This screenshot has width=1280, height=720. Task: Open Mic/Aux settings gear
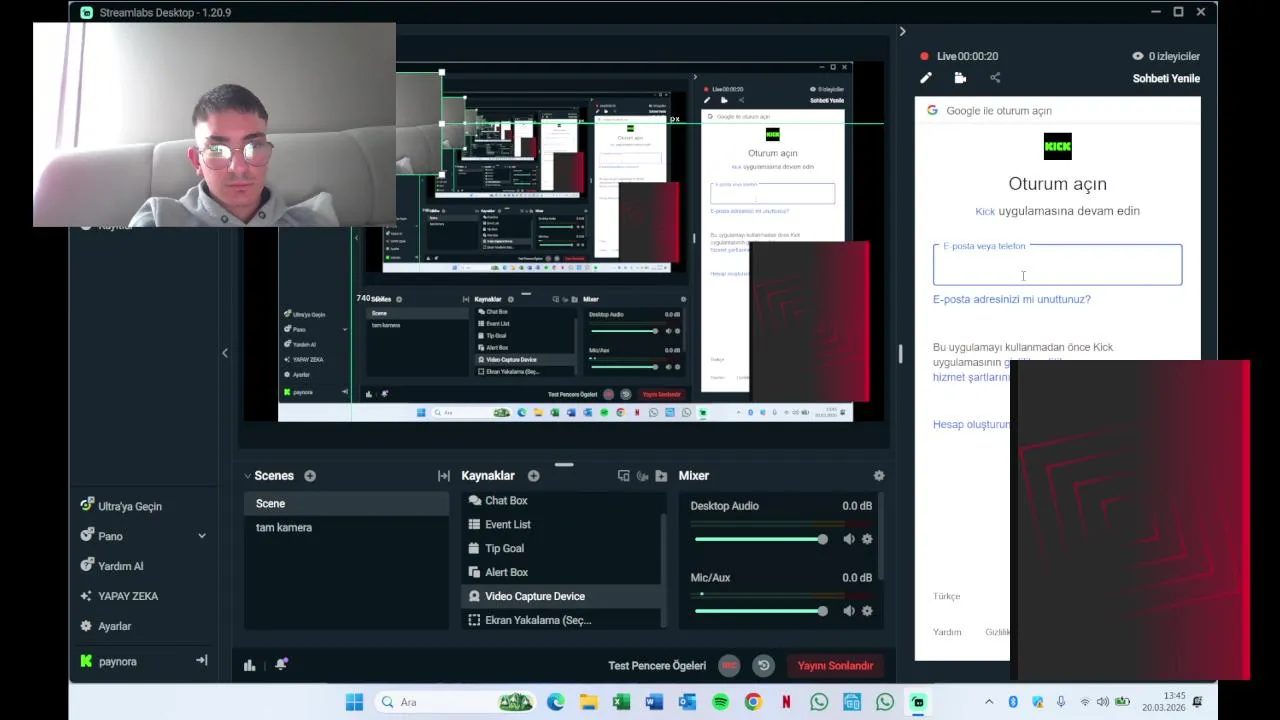click(x=867, y=611)
